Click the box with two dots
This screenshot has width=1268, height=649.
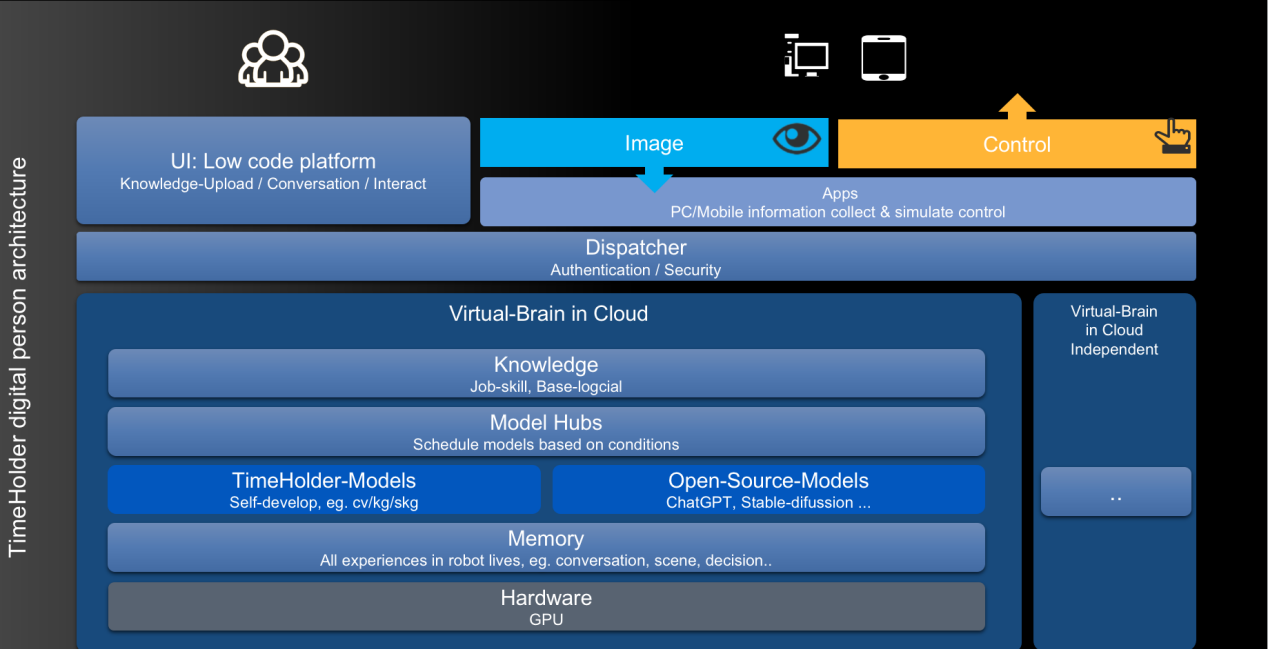[1115, 492]
